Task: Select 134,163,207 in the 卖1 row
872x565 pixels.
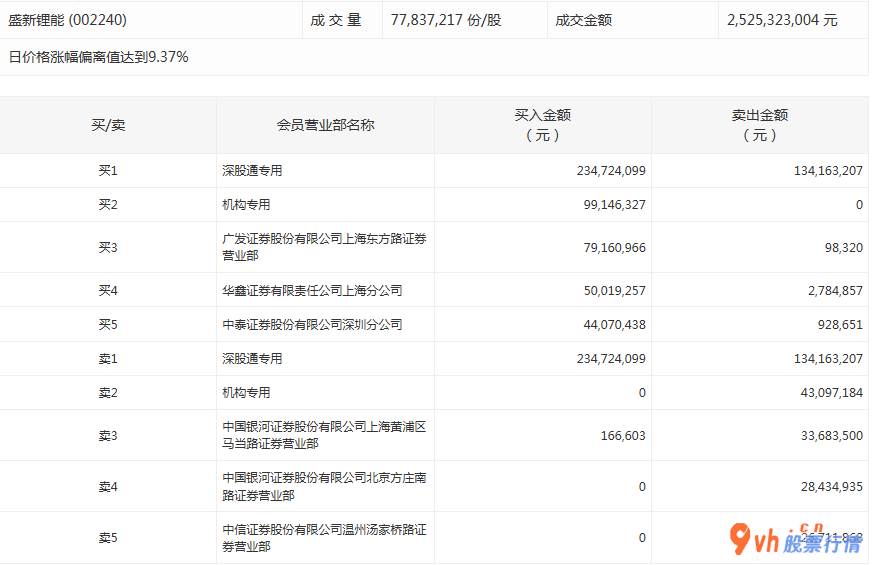Action: 828,359
